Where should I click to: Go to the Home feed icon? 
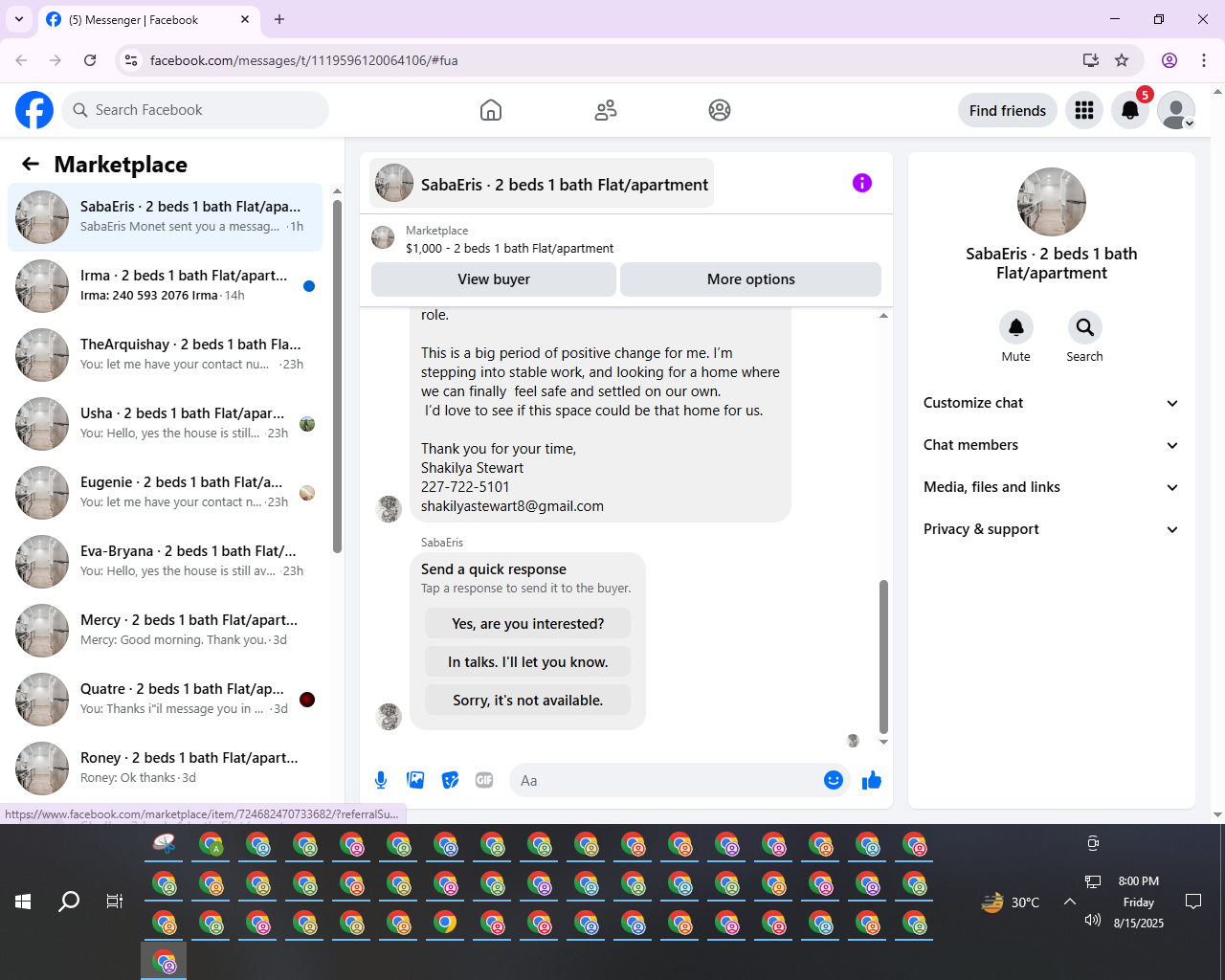(x=491, y=110)
